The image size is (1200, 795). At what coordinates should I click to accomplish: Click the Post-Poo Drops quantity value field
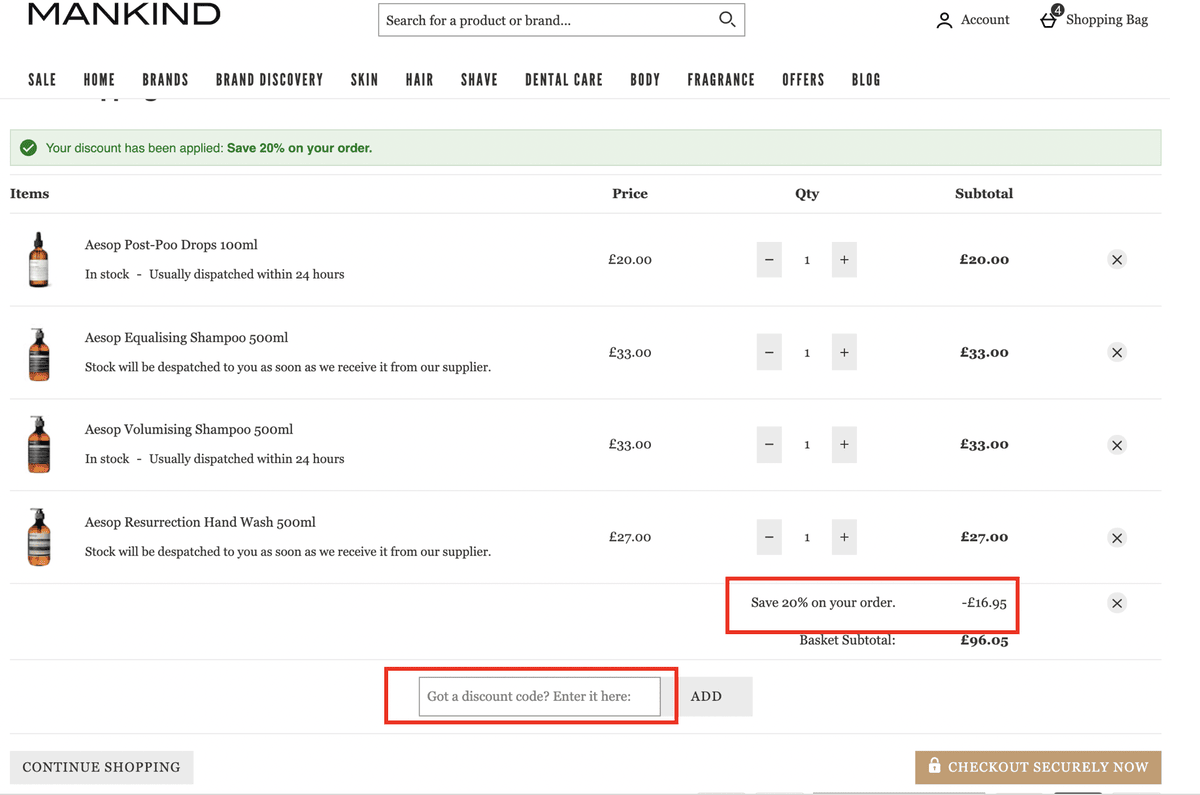coord(807,260)
